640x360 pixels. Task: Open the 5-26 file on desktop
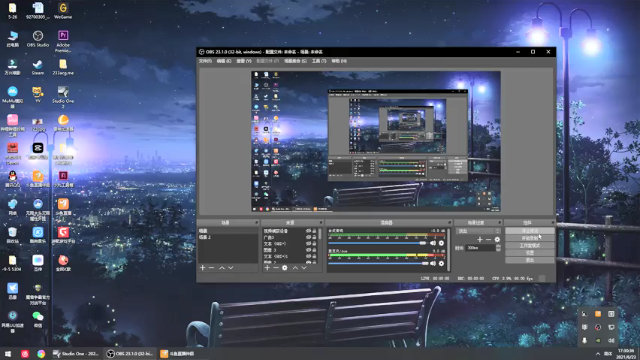pyautogui.click(x=13, y=11)
